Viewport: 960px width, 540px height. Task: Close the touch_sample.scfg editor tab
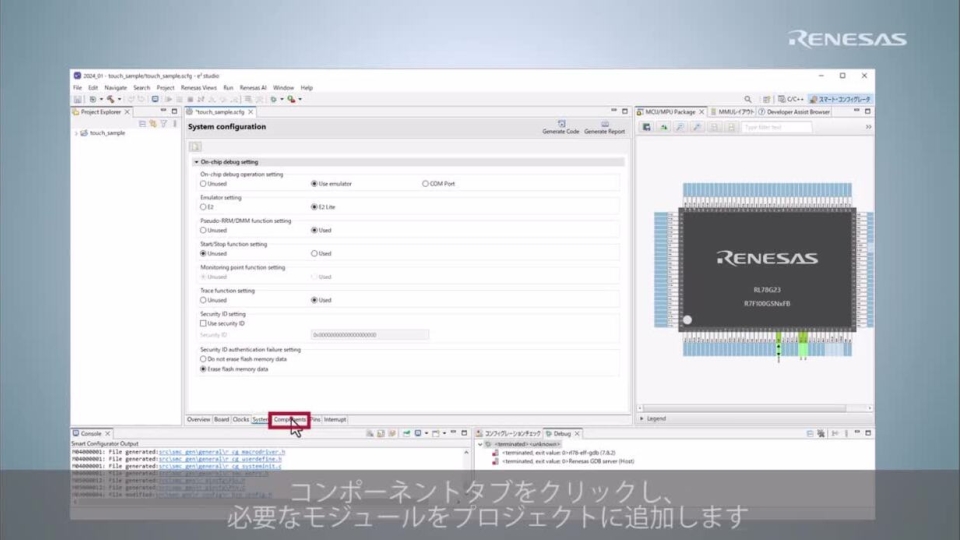point(250,112)
